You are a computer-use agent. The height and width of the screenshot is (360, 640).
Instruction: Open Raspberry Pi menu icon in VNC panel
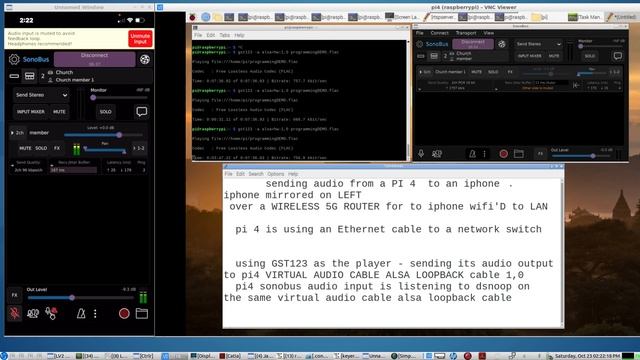192,17
